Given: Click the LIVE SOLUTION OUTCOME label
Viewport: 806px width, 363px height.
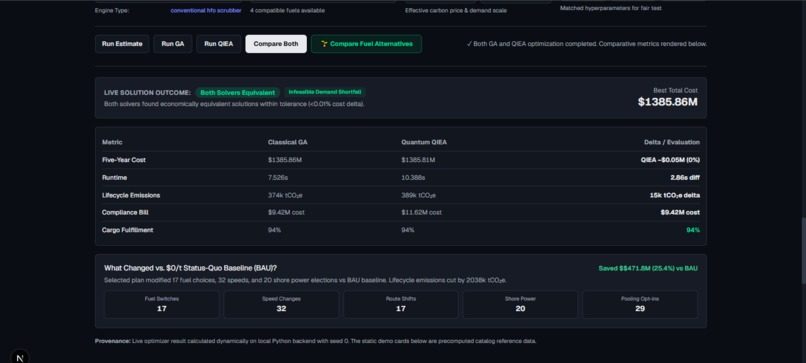Looking at the screenshot, I should point(148,93).
